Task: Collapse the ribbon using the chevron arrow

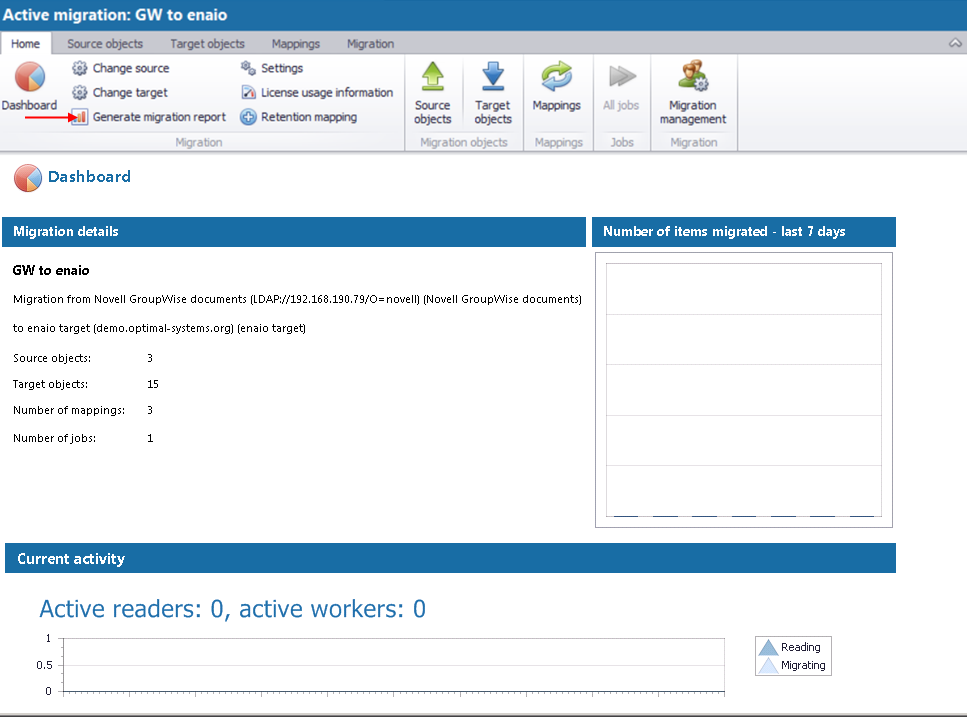Action: [x=954, y=44]
